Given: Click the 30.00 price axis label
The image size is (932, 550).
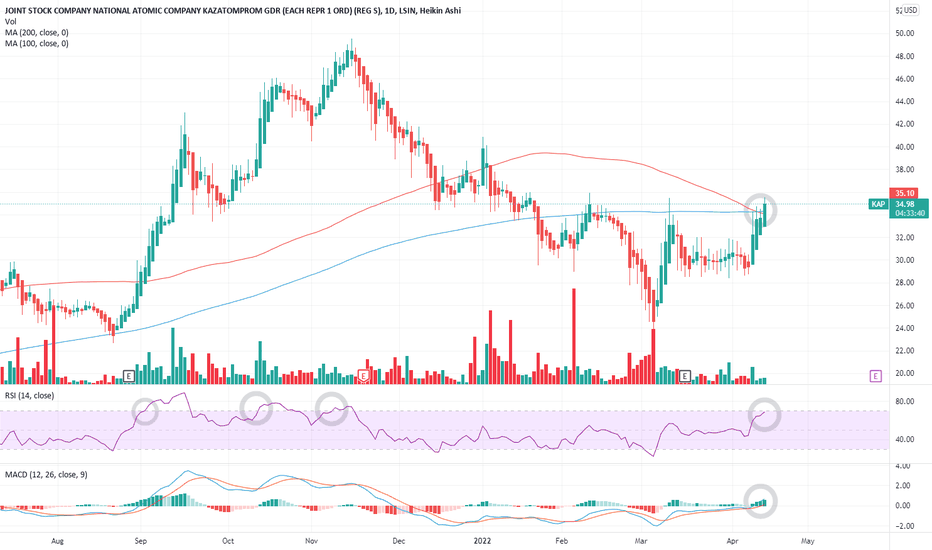Looking at the screenshot, I should coord(905,260).
